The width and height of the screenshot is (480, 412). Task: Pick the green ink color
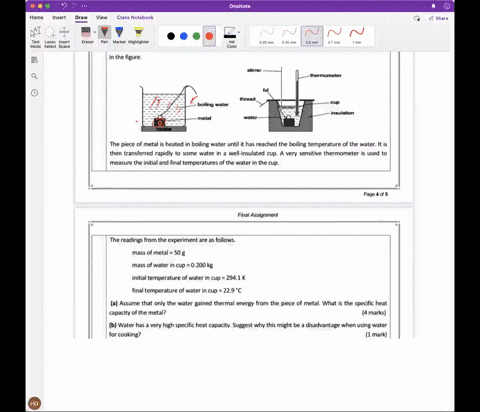coord(197,36)
